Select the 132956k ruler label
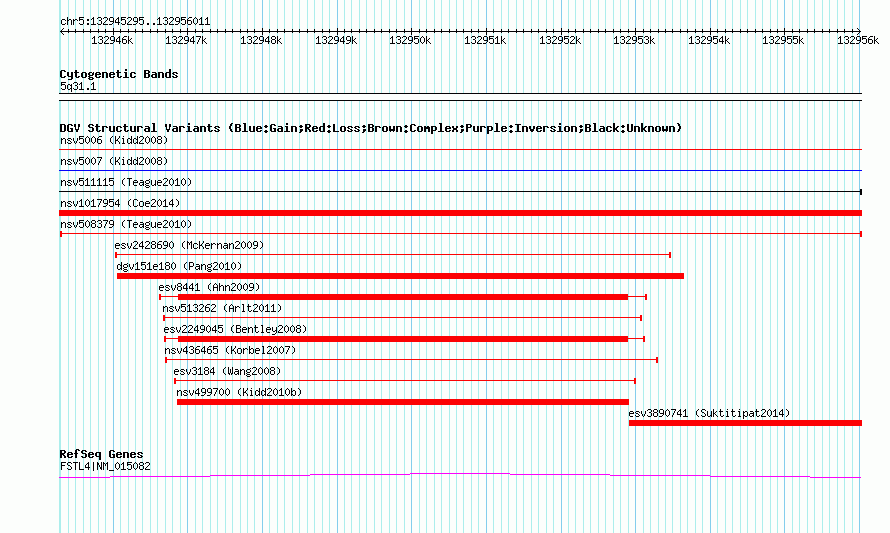 [x=858, y=40]
